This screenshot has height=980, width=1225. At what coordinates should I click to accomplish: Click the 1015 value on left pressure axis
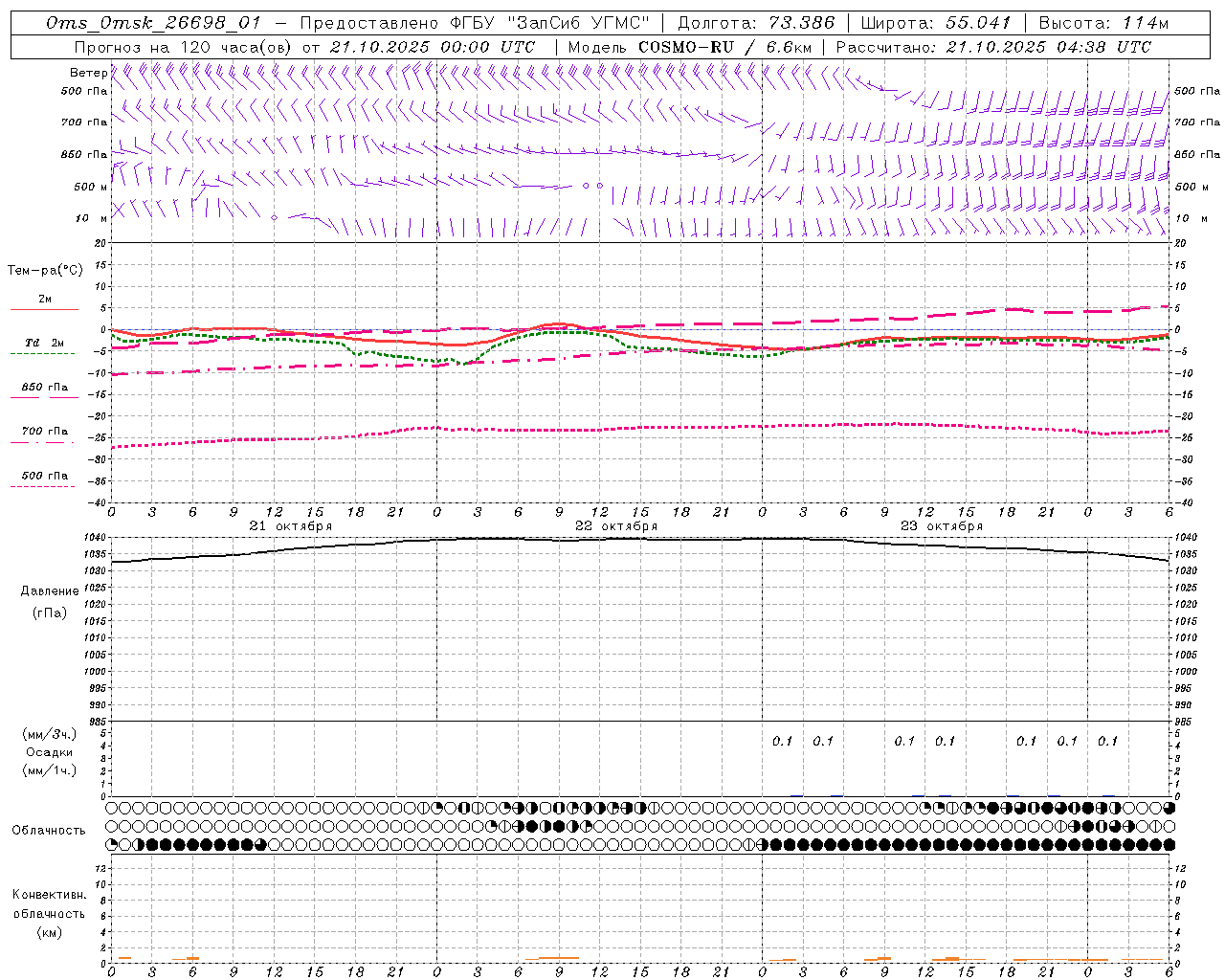(96, 621)
